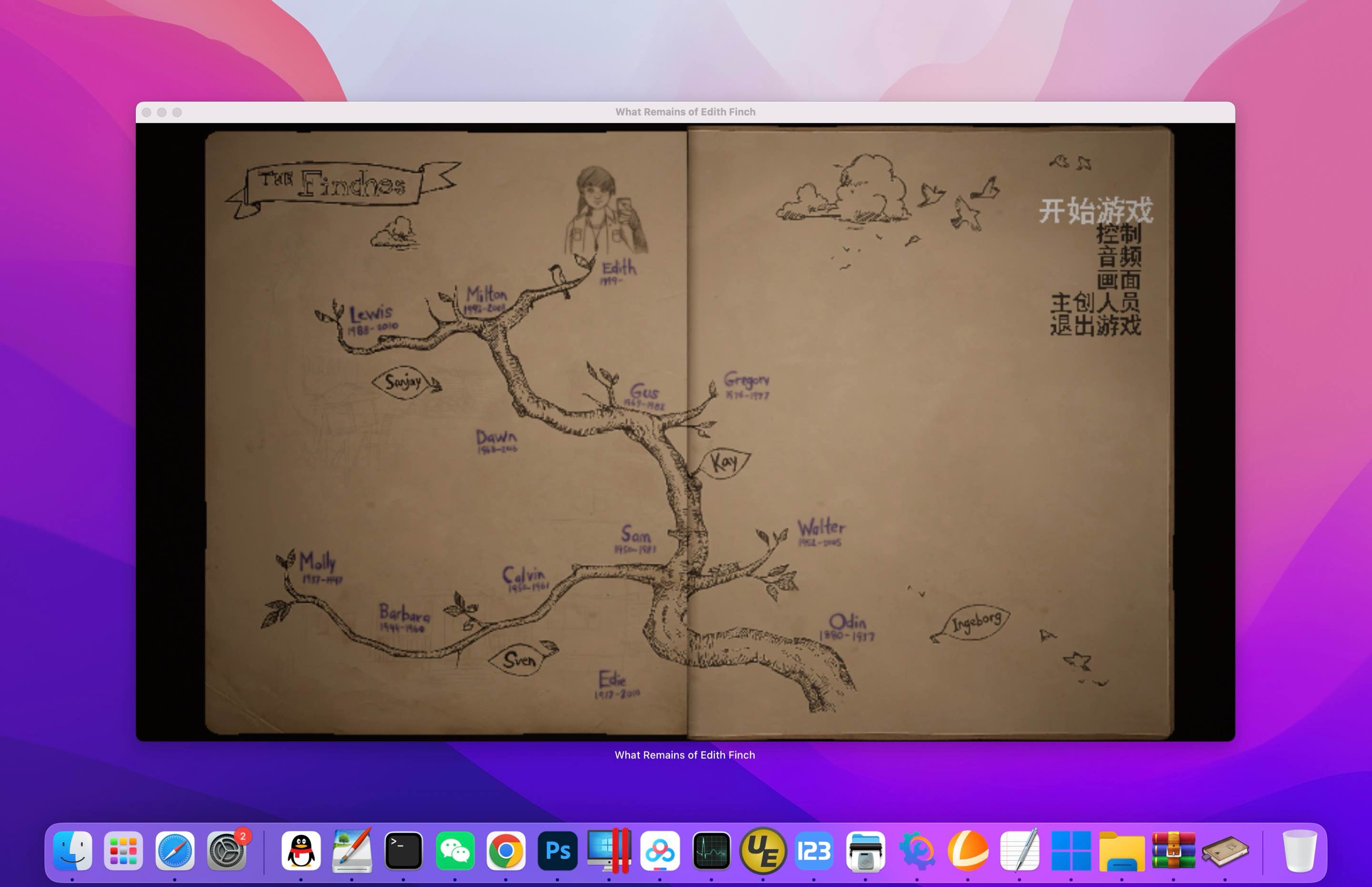Select Dawn on the family tree
1372x887 pixels.
(x=496, y=437)
